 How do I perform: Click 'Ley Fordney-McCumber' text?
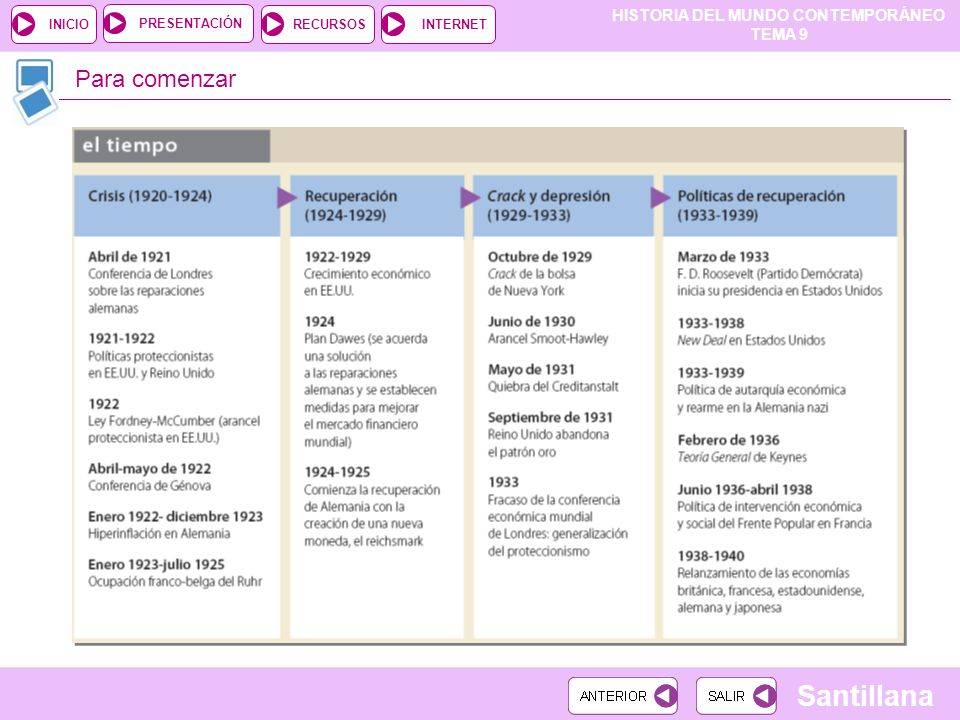point(151,421)
